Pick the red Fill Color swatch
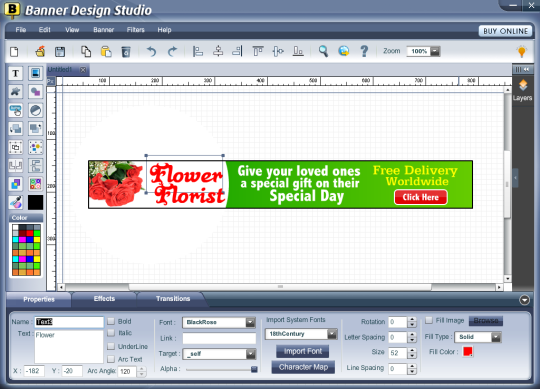Image resolution: width=540 pixels, height=389 pixels. click(468, 352)
